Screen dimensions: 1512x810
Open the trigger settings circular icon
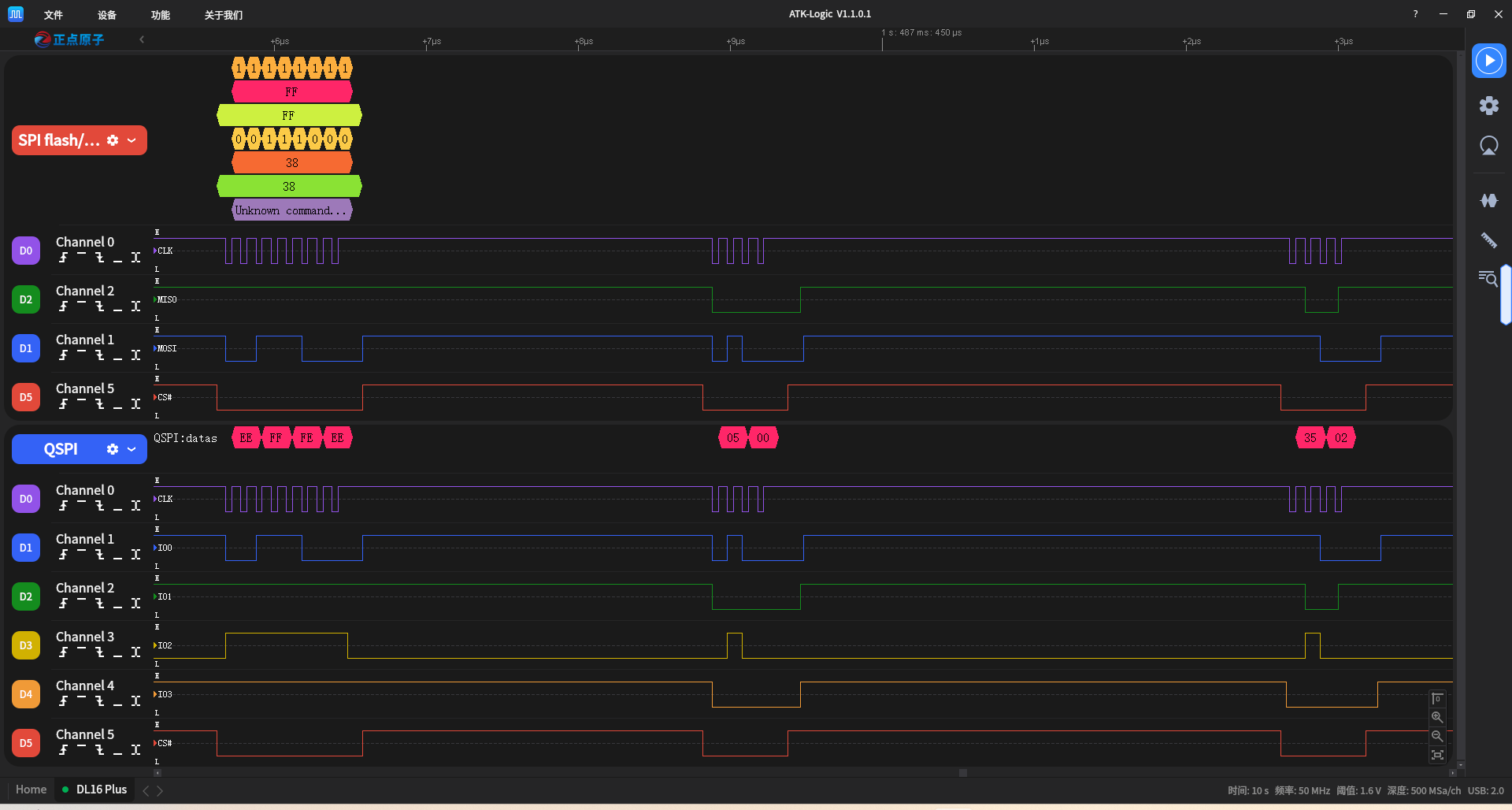pos(1488,146)
